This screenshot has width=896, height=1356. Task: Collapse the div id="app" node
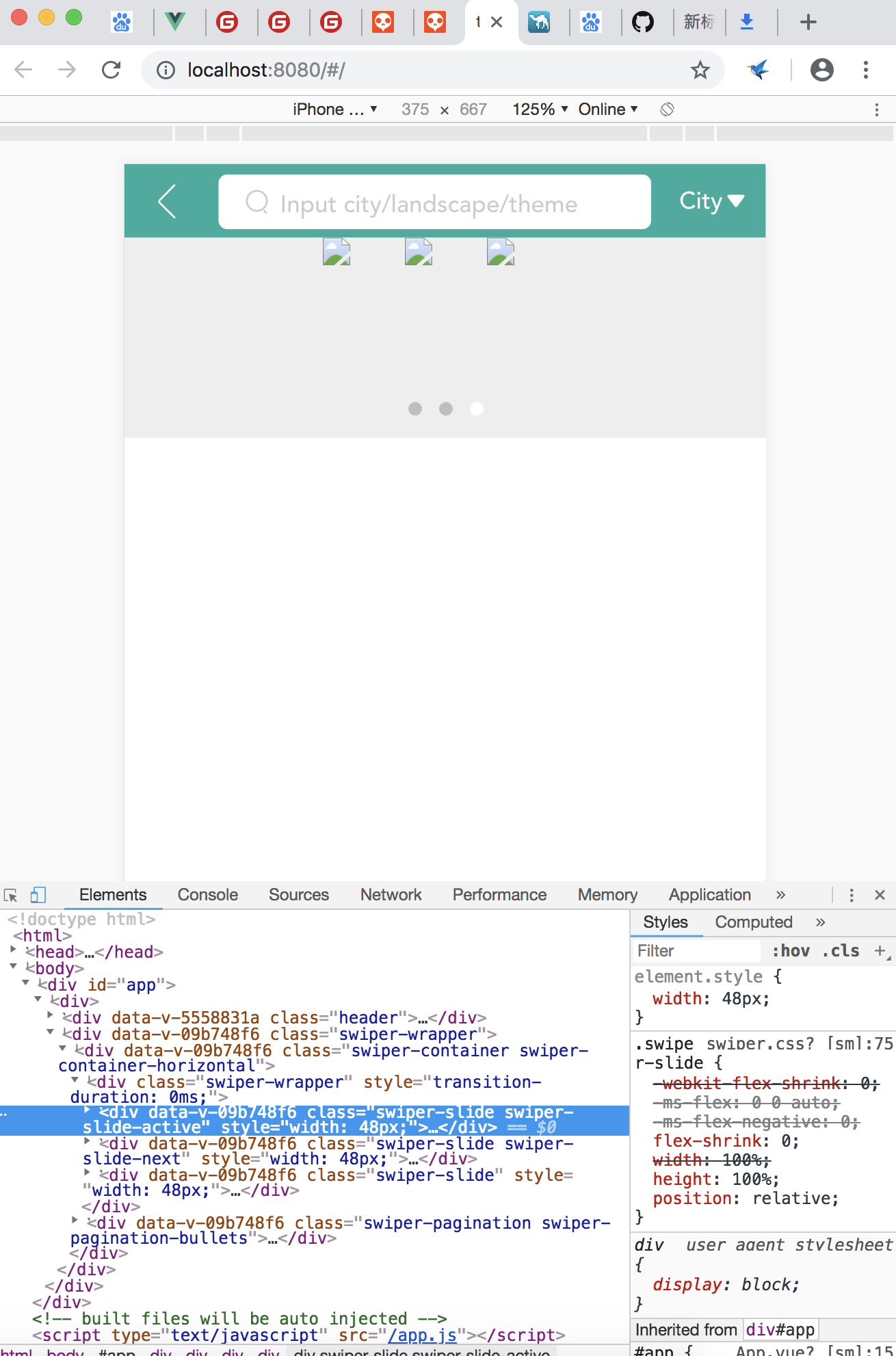[25, 982]
